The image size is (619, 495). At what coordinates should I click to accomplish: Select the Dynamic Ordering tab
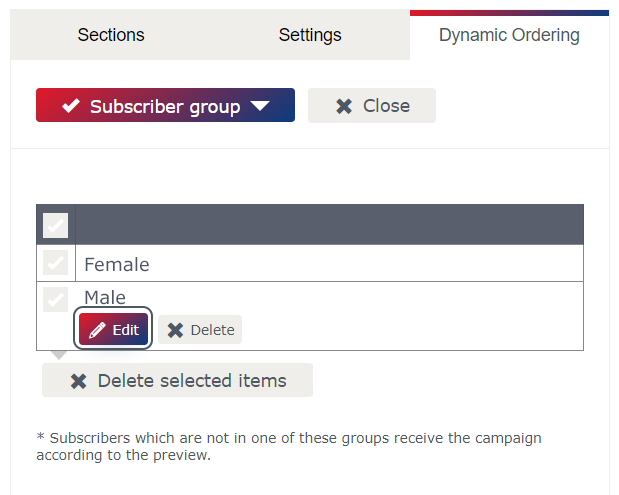click(509, 35)
